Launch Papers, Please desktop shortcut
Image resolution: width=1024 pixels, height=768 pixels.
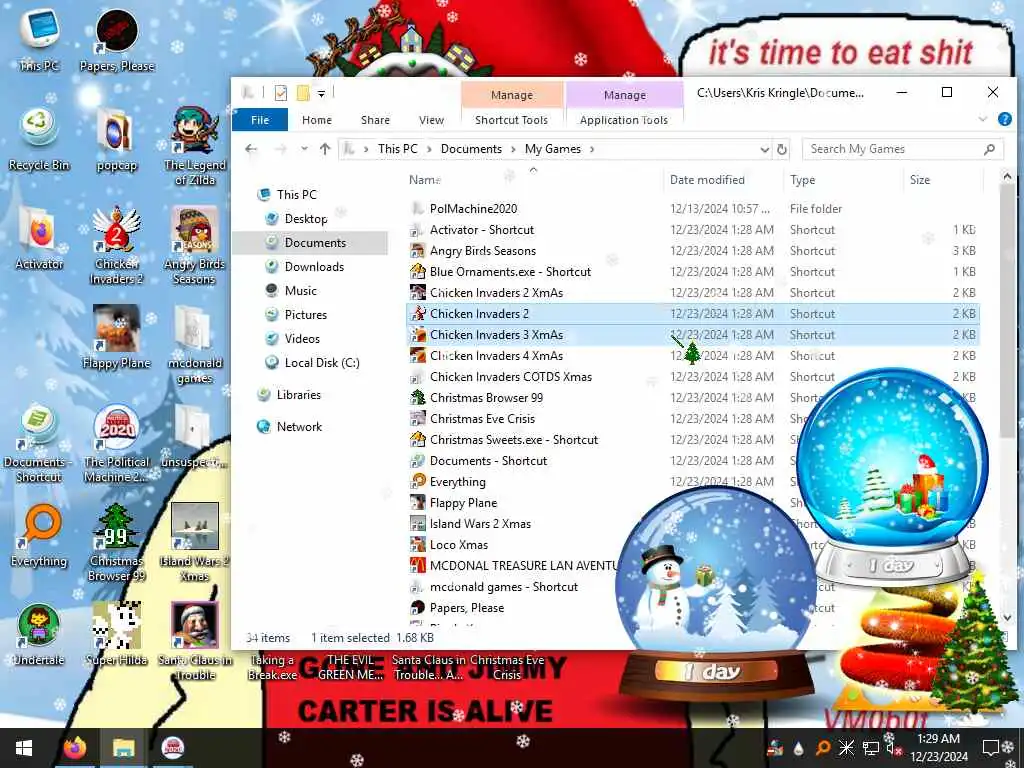tap(117, 40)
